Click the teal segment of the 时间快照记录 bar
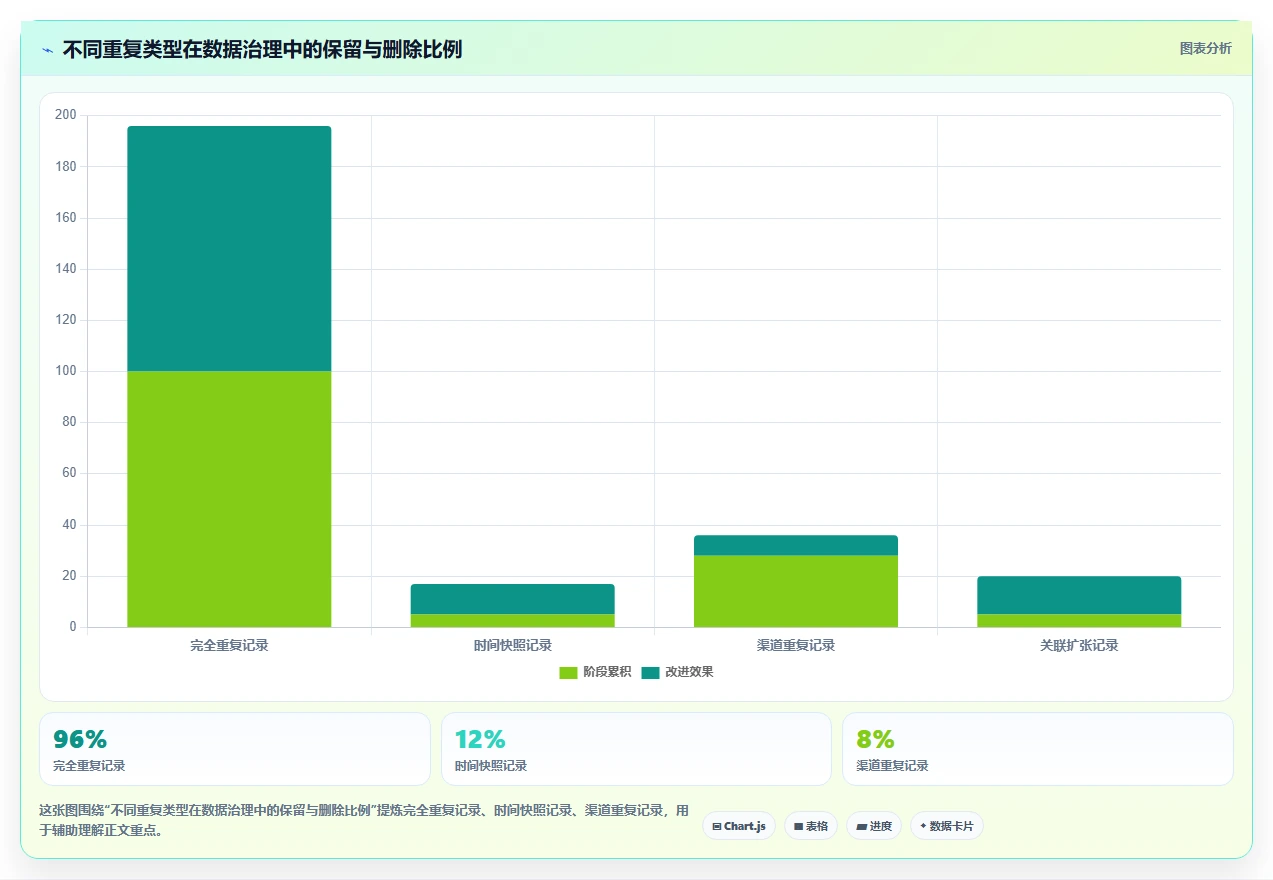 (512, 599)
